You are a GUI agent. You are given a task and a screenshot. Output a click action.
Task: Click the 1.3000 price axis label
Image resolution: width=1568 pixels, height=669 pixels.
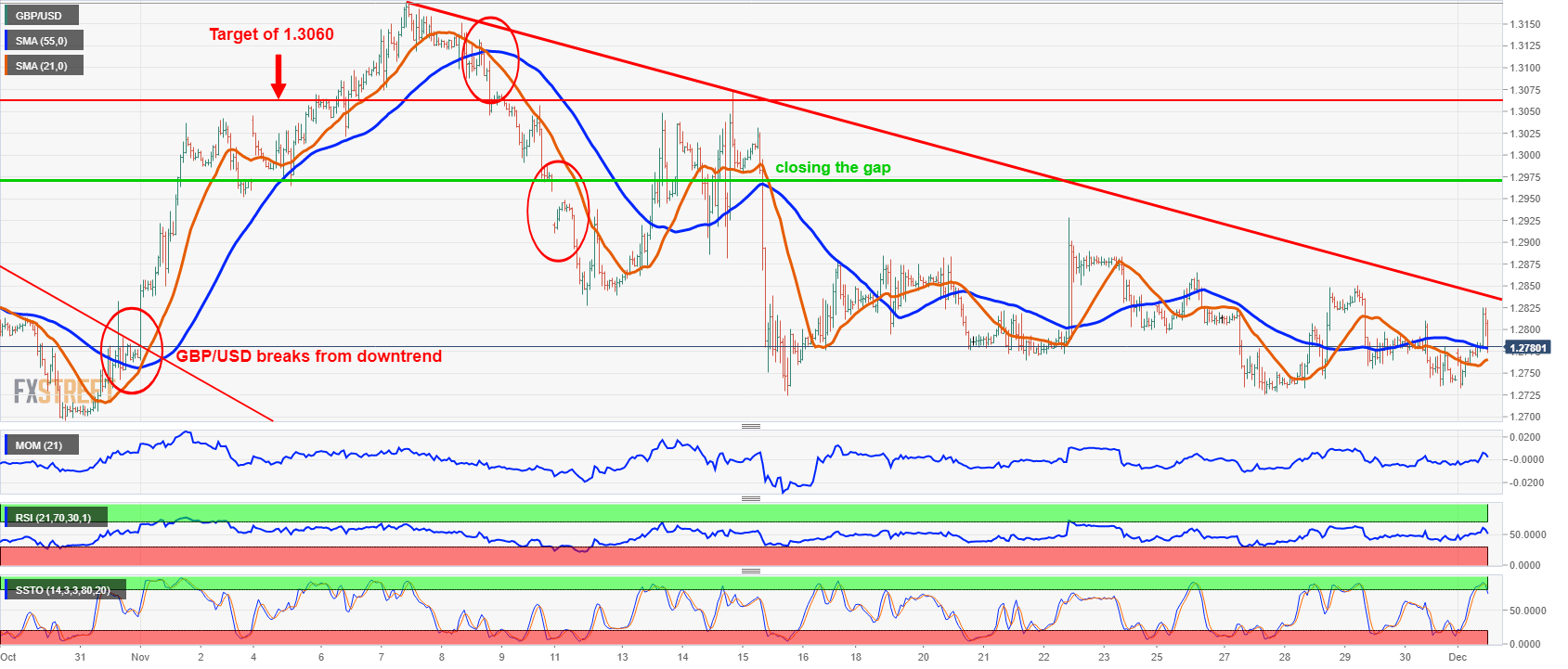coord(1525,156)
